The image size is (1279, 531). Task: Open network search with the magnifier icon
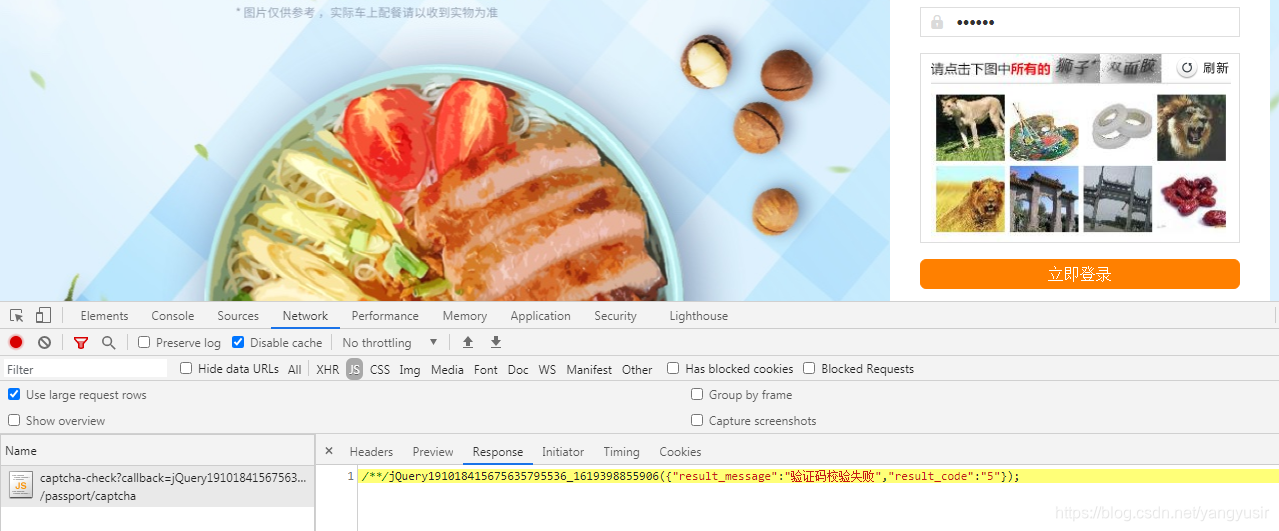pyautogui.click(x=109, y=342)
